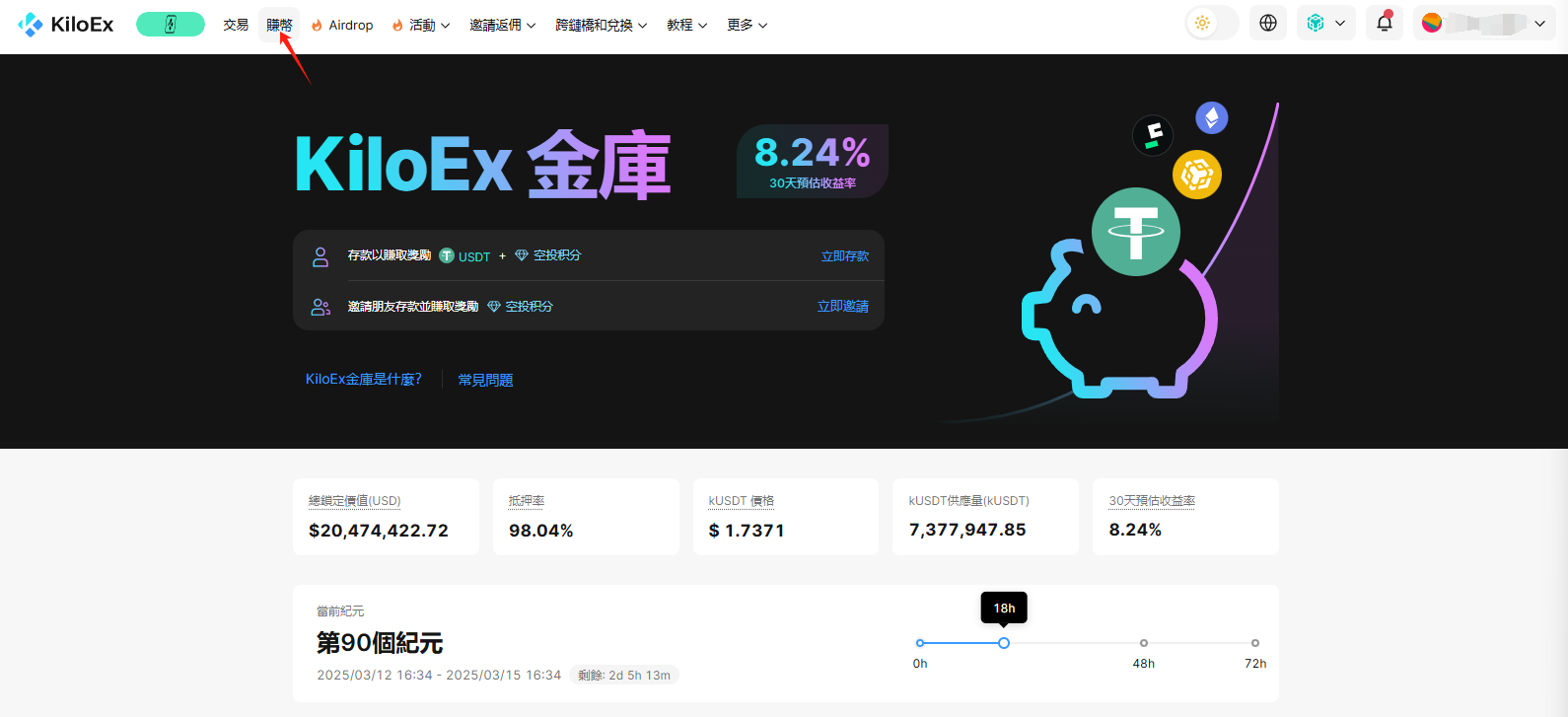
Task: Toggle light/dark theme switch
Action: pos(1211,23)
